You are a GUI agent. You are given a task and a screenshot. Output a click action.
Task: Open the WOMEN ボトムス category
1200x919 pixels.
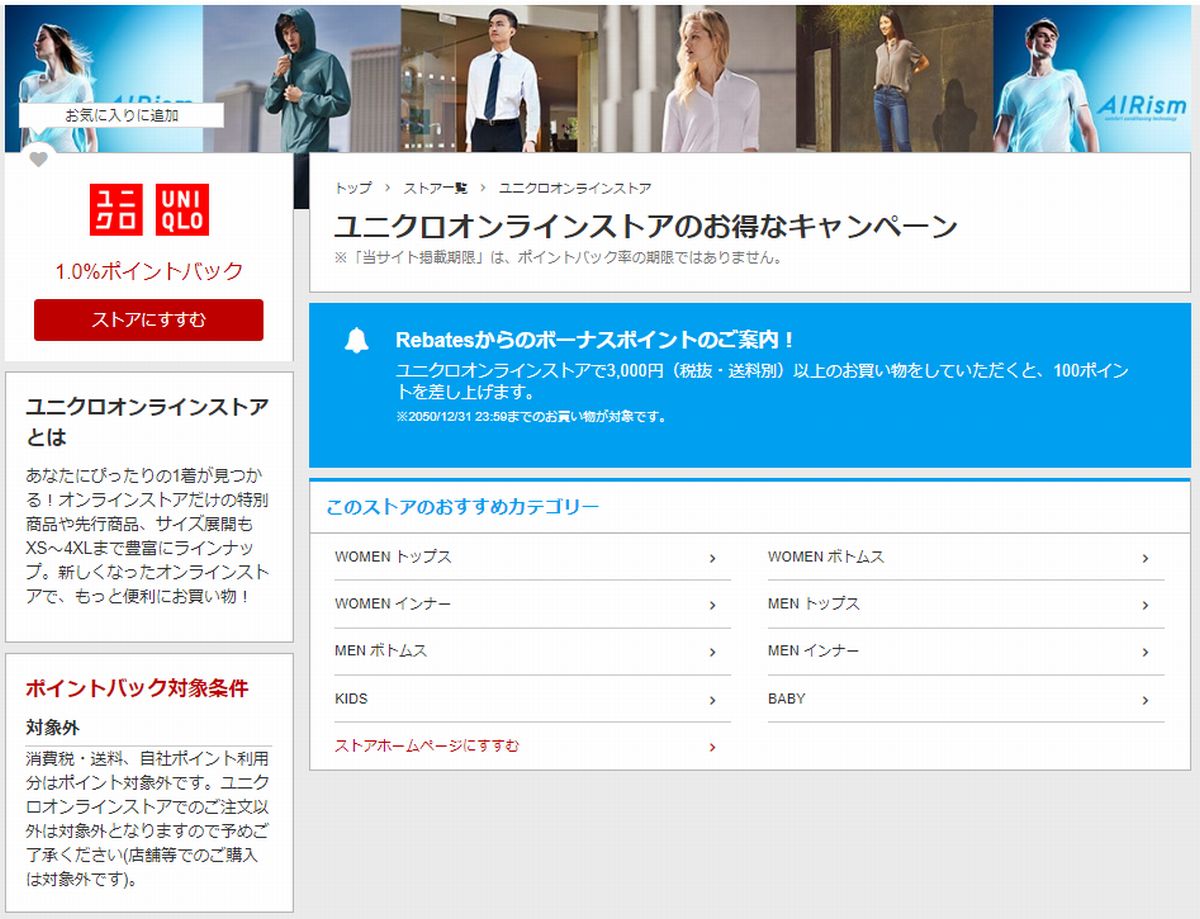pos(966,557)
